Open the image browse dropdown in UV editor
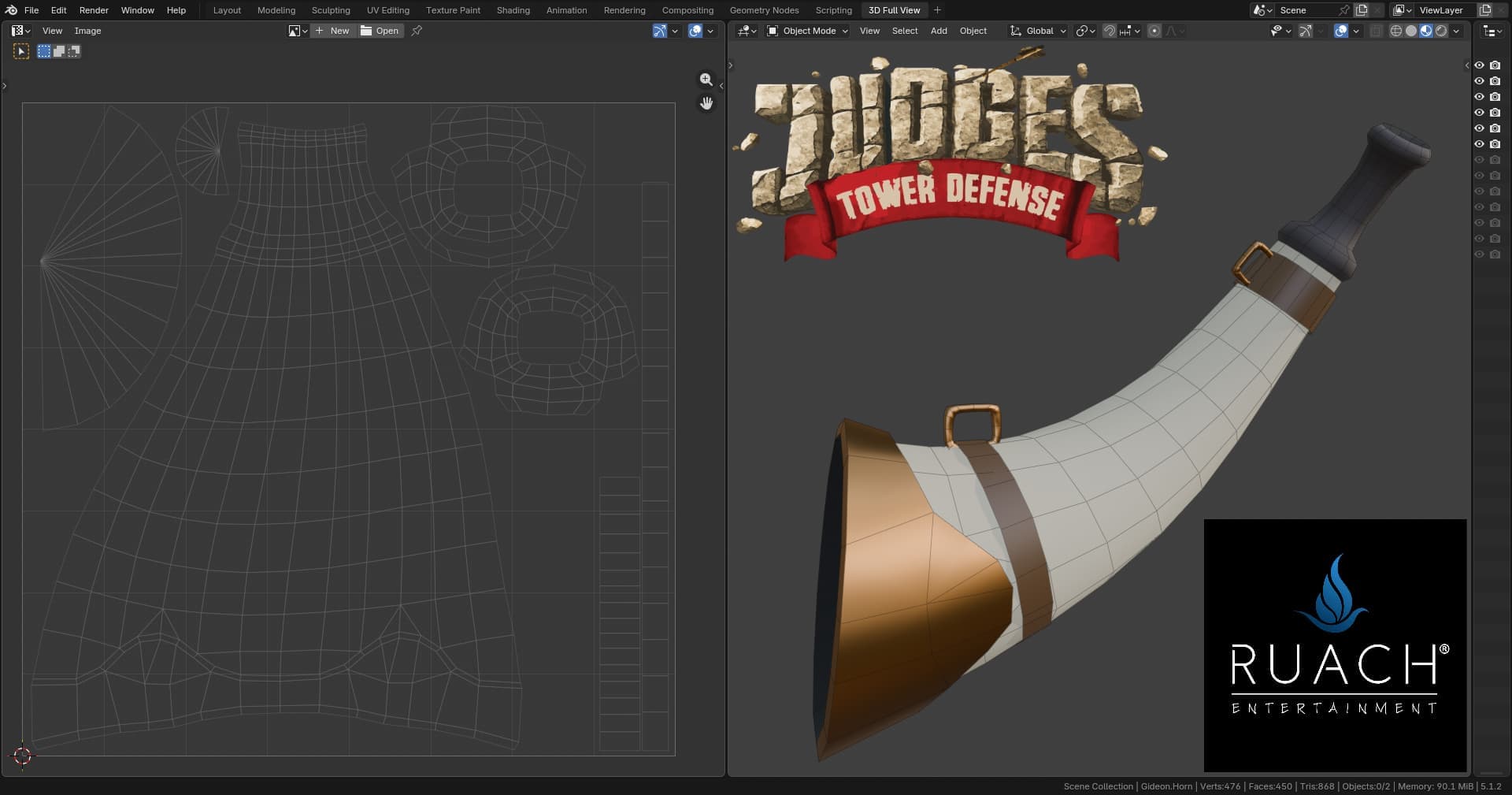1512x795 pixels. pos(298,31)
